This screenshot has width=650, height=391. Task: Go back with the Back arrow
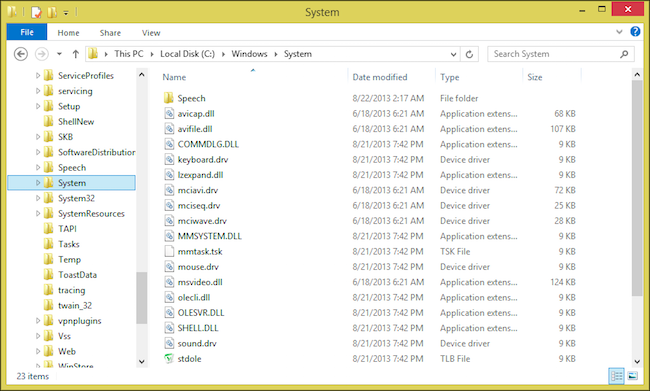[x=21, y=54]
